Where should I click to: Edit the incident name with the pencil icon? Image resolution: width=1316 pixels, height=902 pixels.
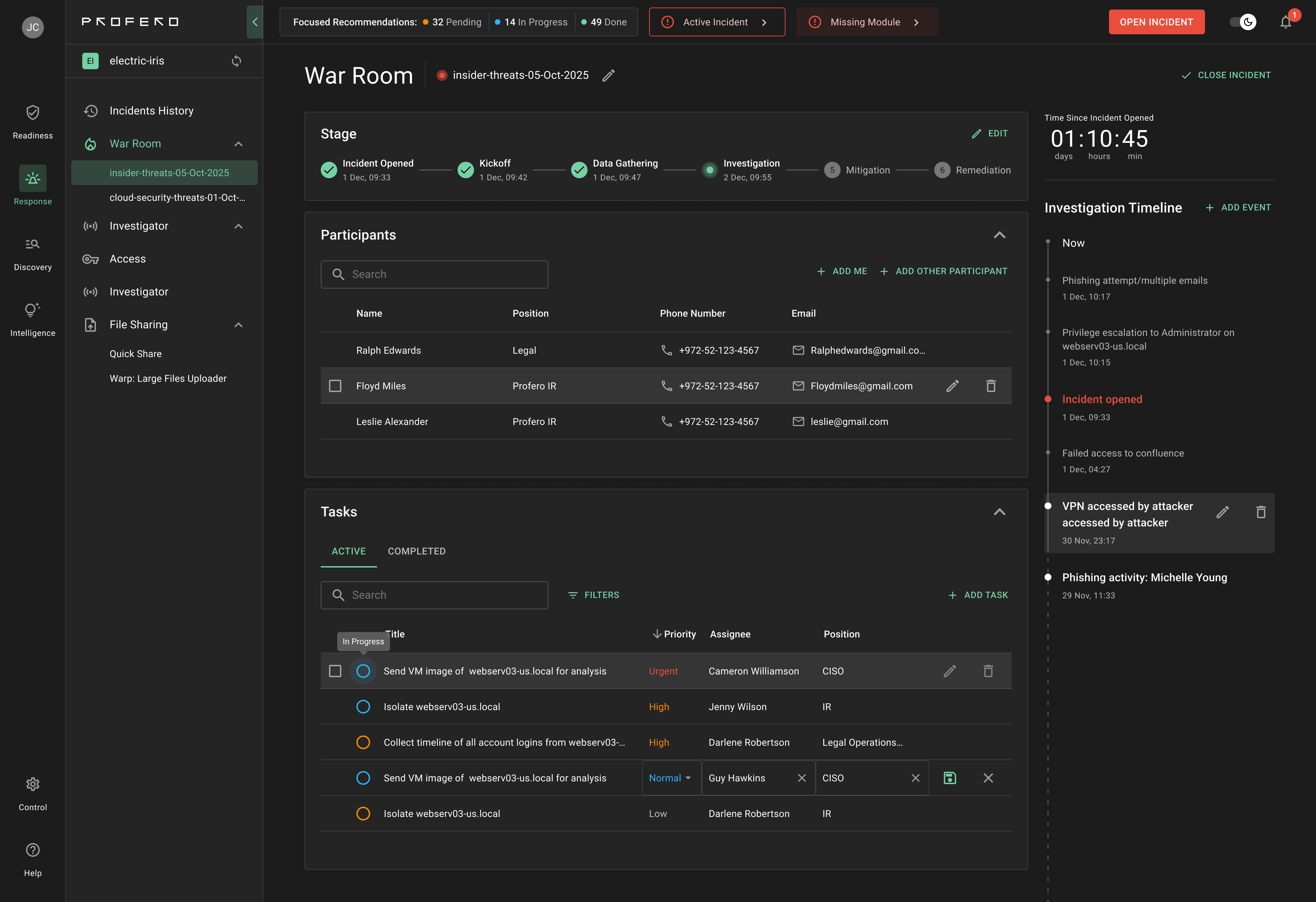[x=609, y=75]
